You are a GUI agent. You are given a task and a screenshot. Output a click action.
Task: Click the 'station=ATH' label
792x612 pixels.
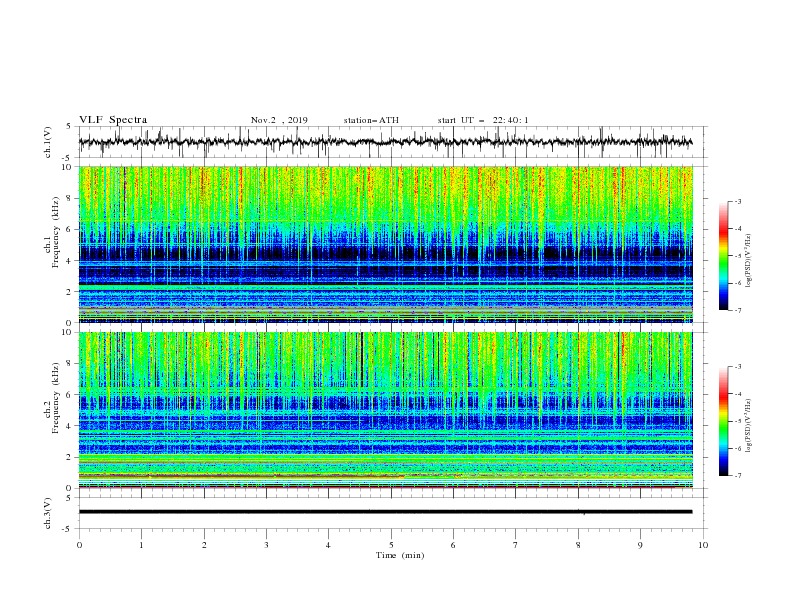click(371, 120)
